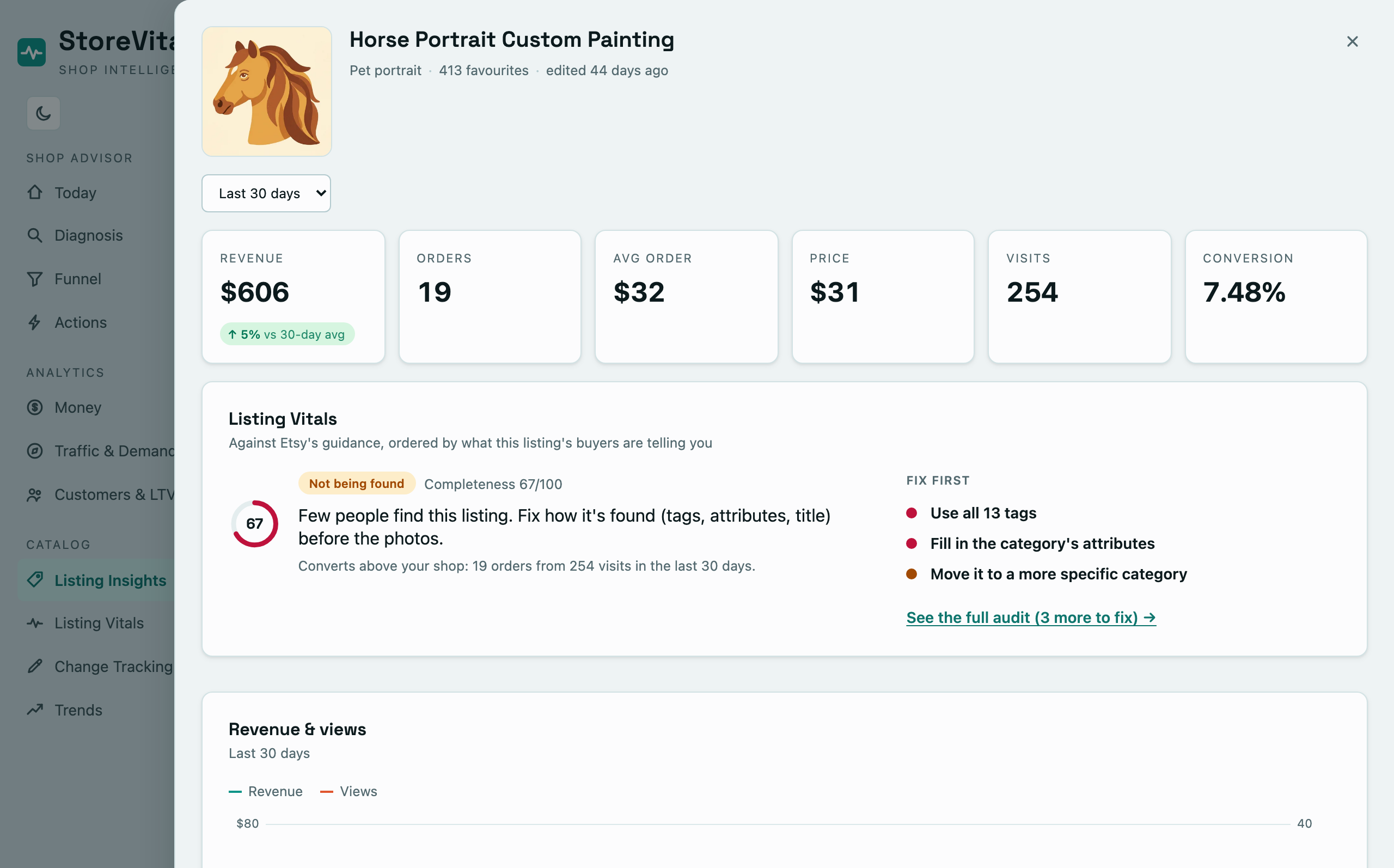Click the Revenue & views heading
Screen dimensions: 1394x868
(x=297, y=730)
